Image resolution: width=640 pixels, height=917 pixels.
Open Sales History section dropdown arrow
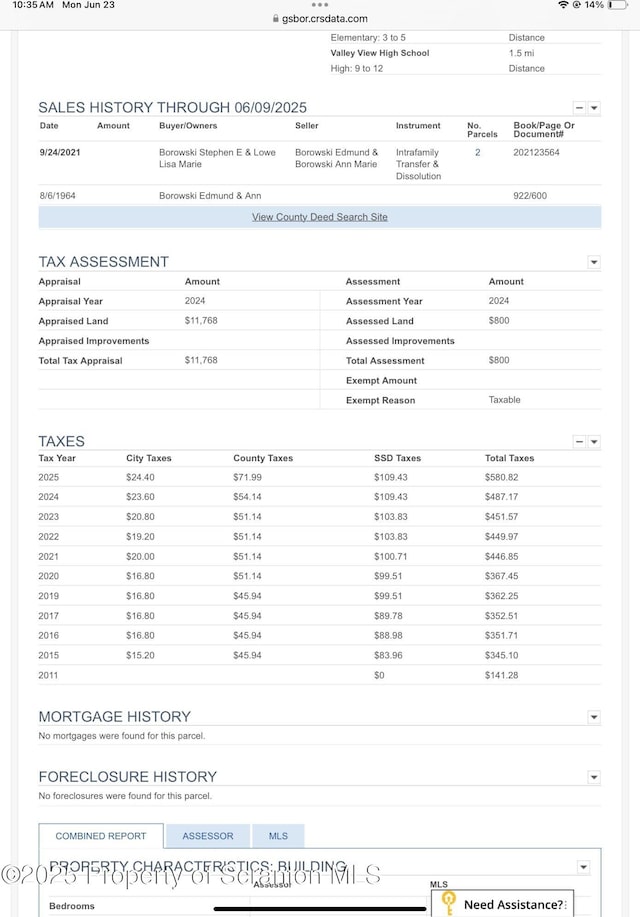(594, 108)
